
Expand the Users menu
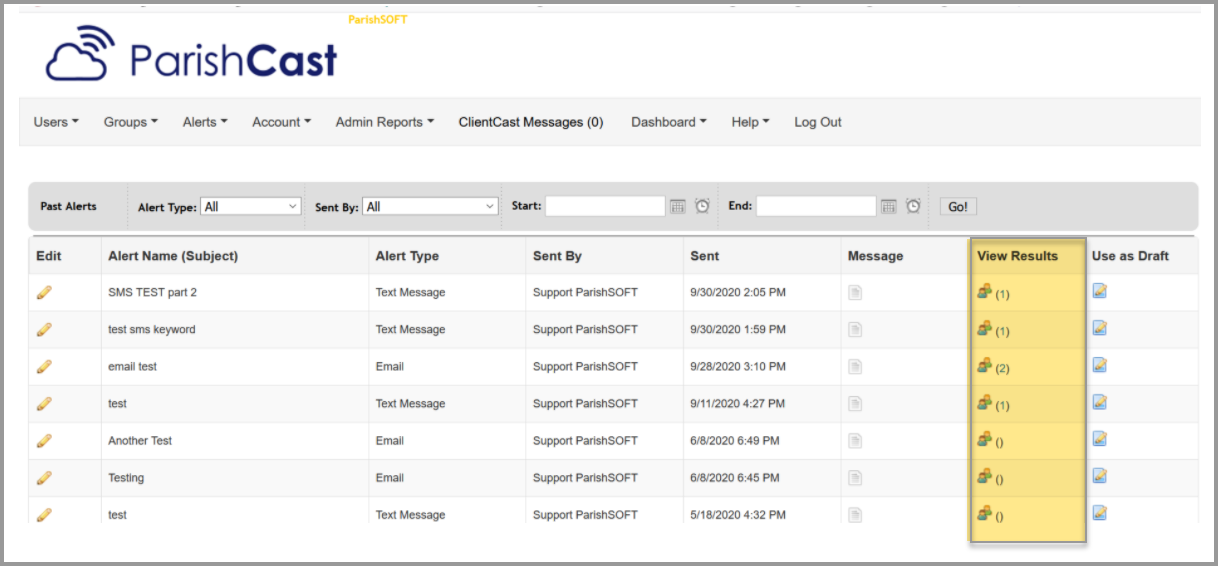(x=56, y=122)
